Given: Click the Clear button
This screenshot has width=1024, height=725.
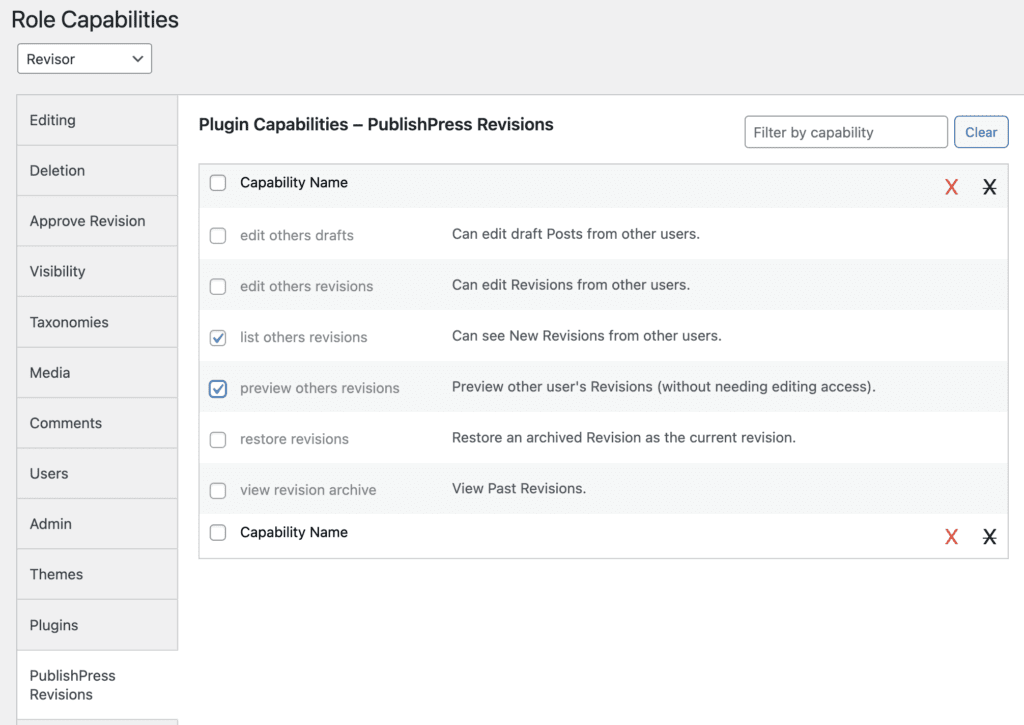Looking at the screenshot, I should [981, 131].
